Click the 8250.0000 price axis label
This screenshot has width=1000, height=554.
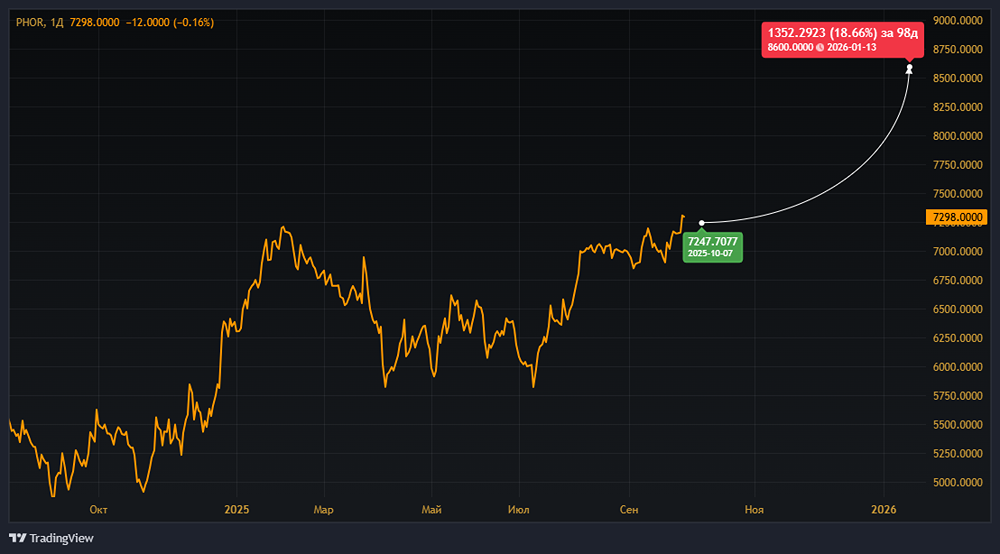coord(957,107)
